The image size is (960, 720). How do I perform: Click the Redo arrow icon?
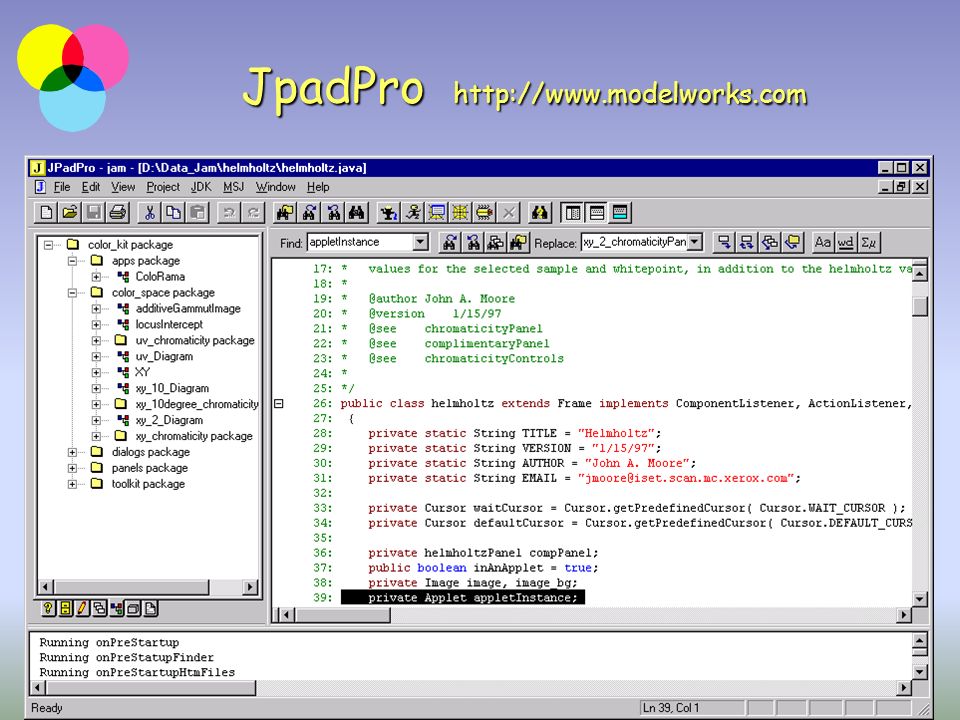pyautogui.click(x=253, y=212)
